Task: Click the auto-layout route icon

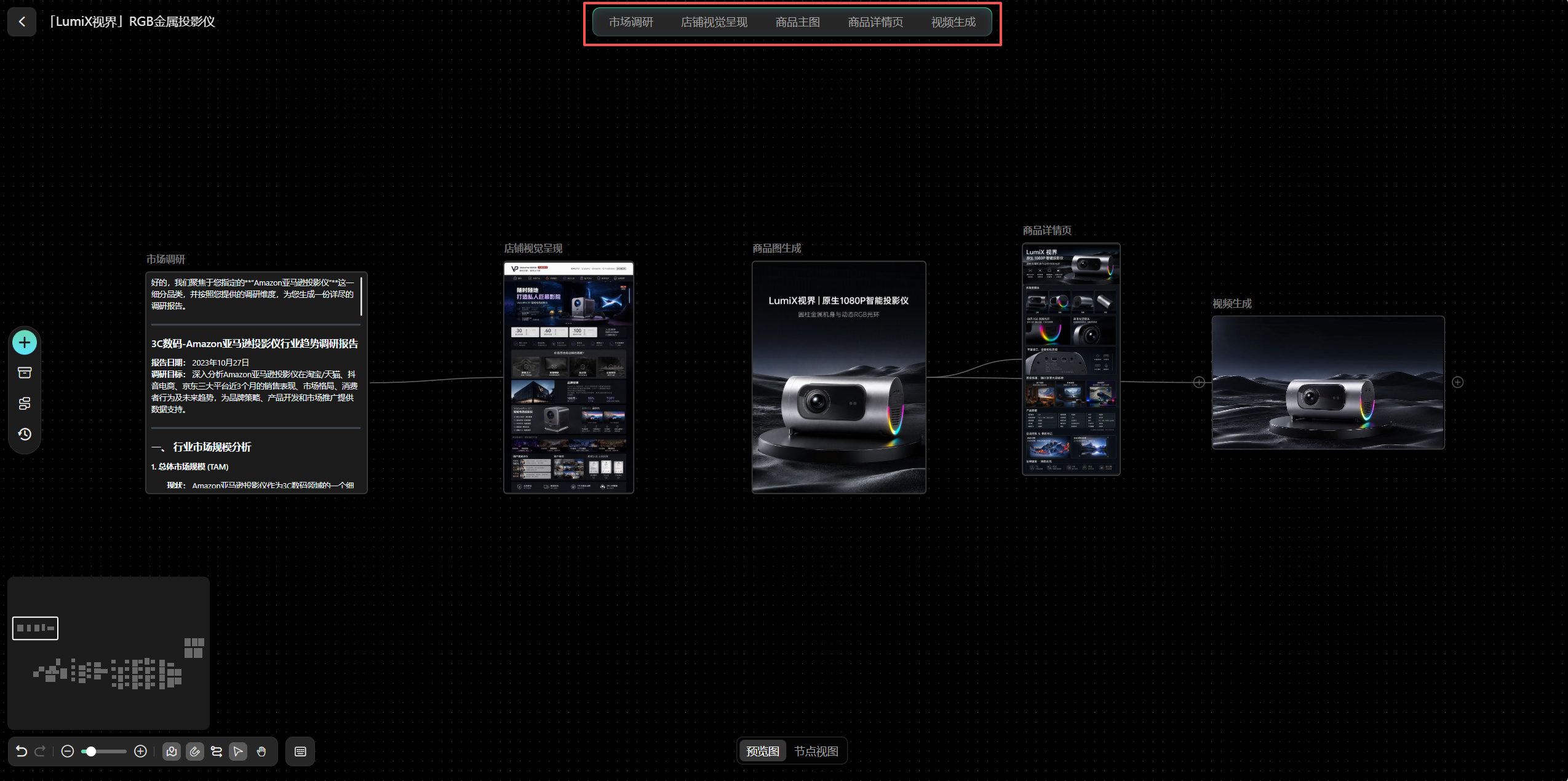Action: 217,751
